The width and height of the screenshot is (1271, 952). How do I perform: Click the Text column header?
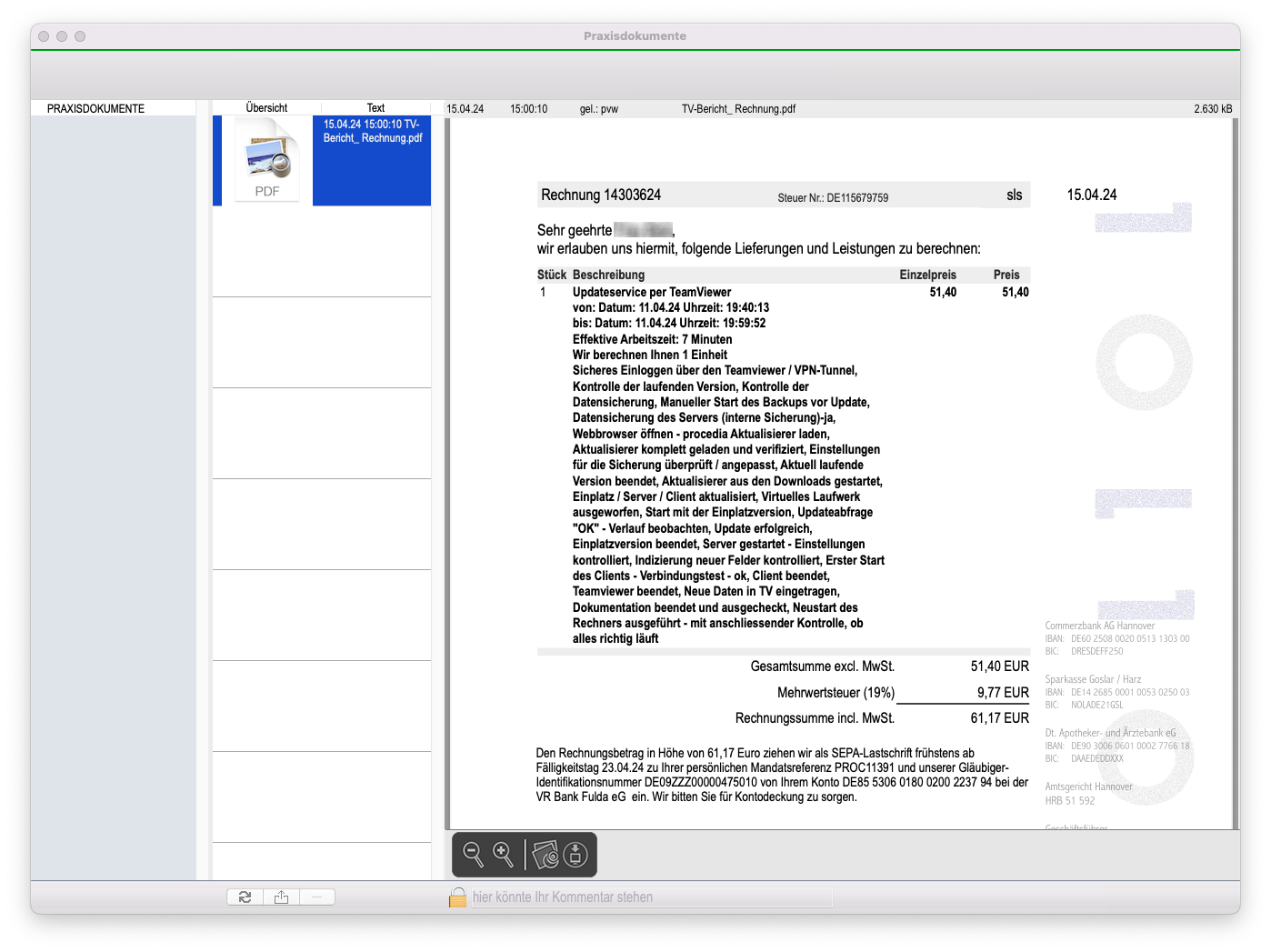(x=375, y=108)
